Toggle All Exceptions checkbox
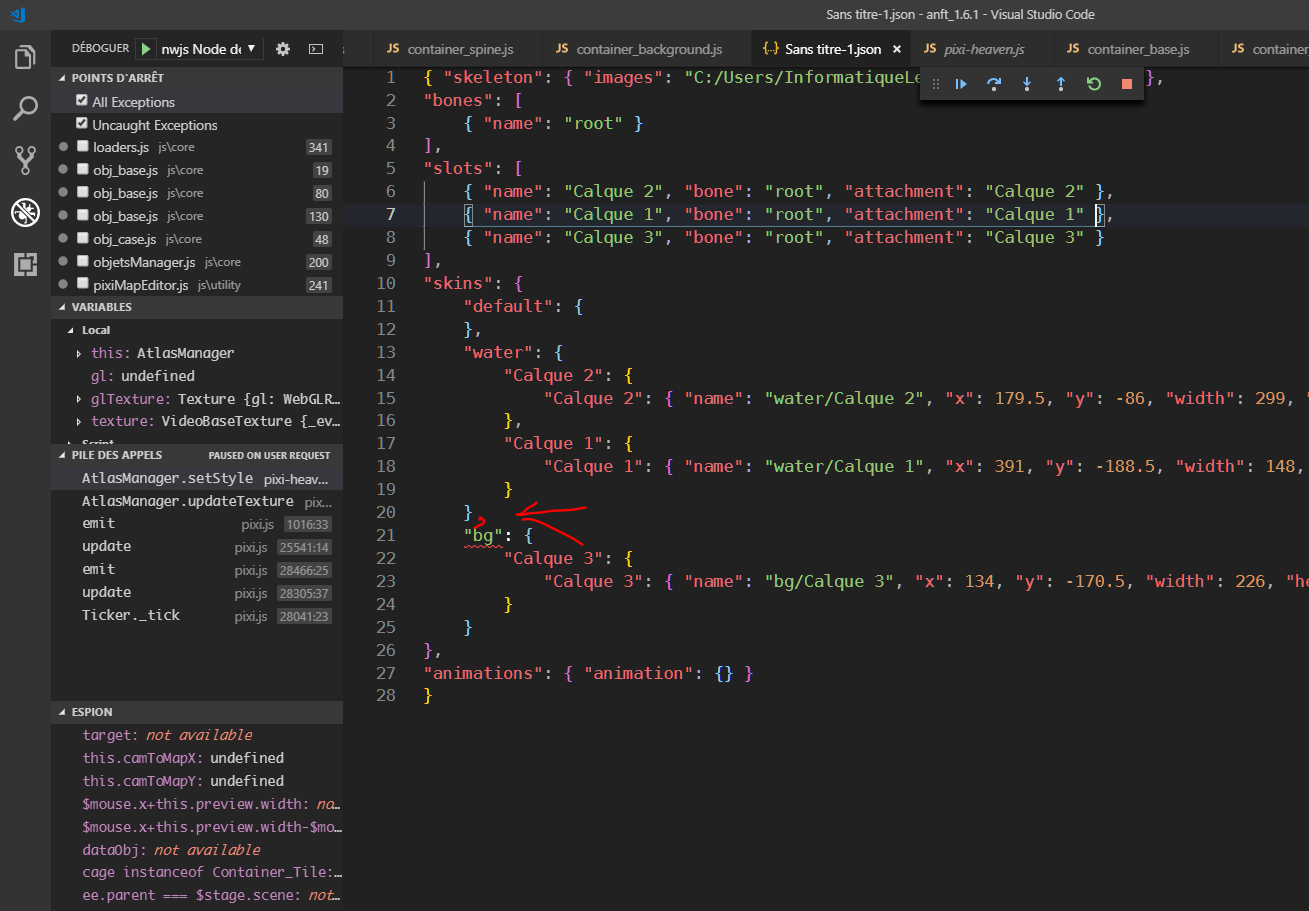 (x=82, y=101)
